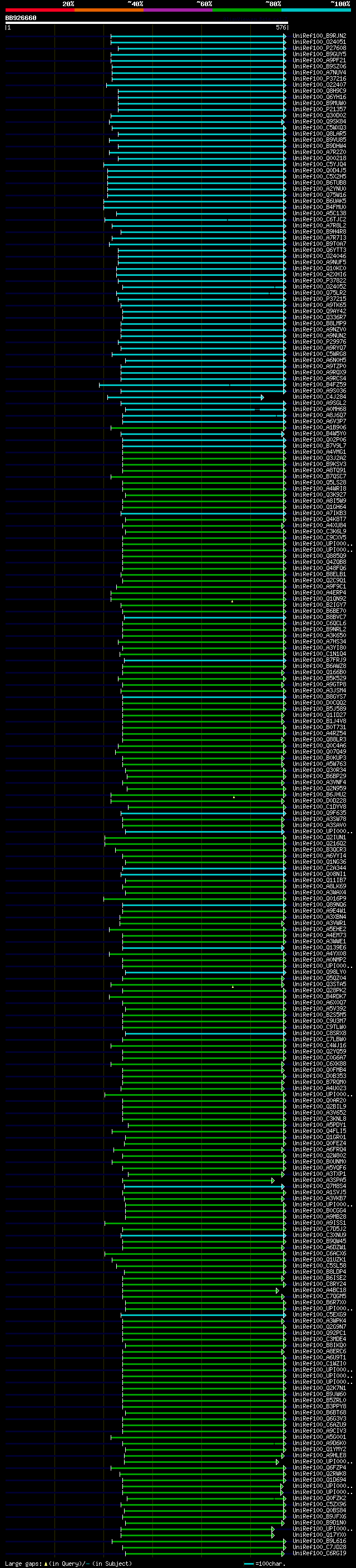Select the UniRef100_B9VU85 label

(319, 140)
